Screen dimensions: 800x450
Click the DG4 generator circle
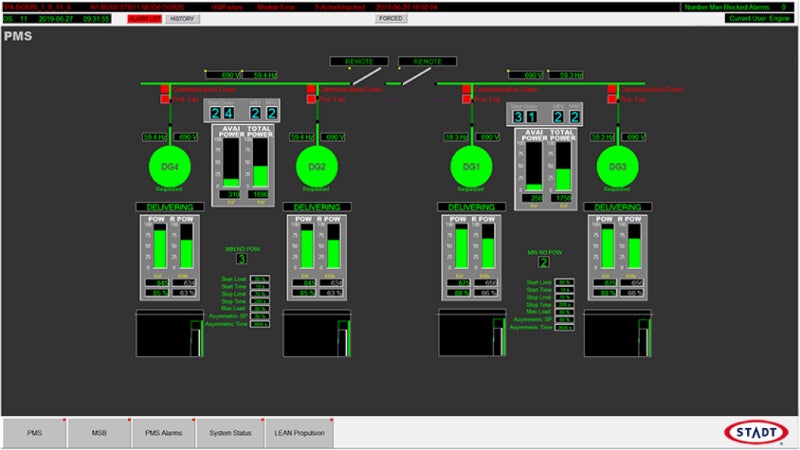[x=169, y=164]
